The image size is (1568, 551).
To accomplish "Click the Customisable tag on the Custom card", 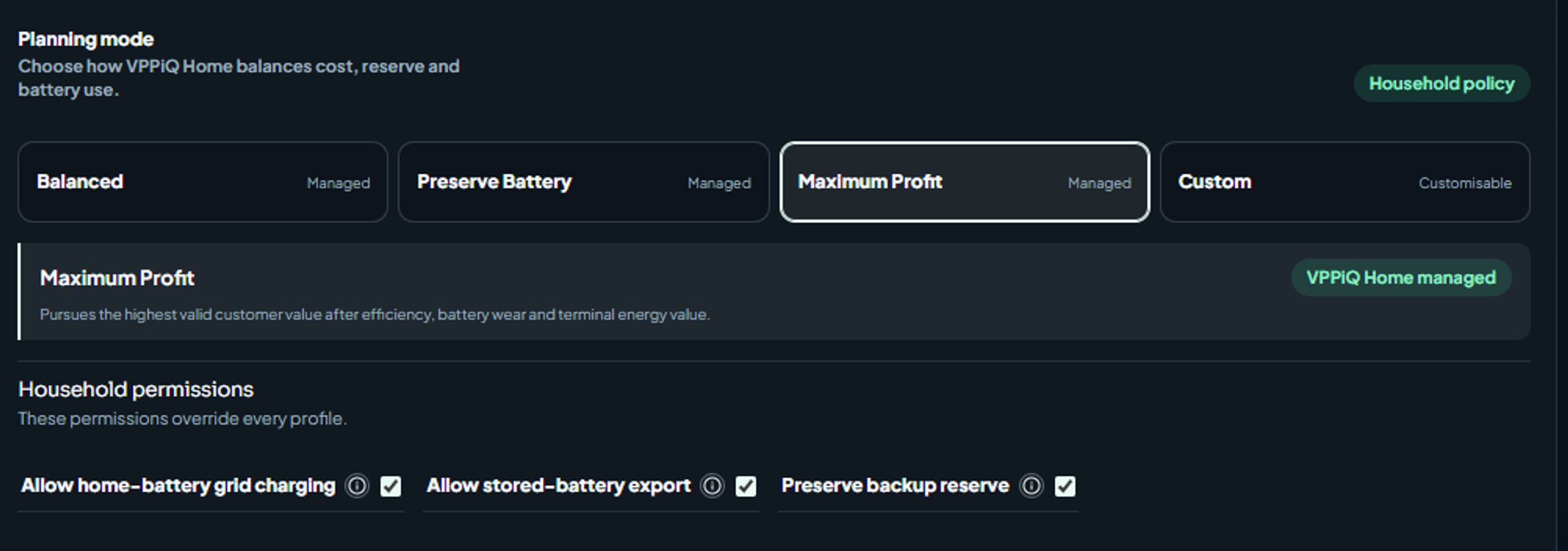I will tap(1465, 183).
